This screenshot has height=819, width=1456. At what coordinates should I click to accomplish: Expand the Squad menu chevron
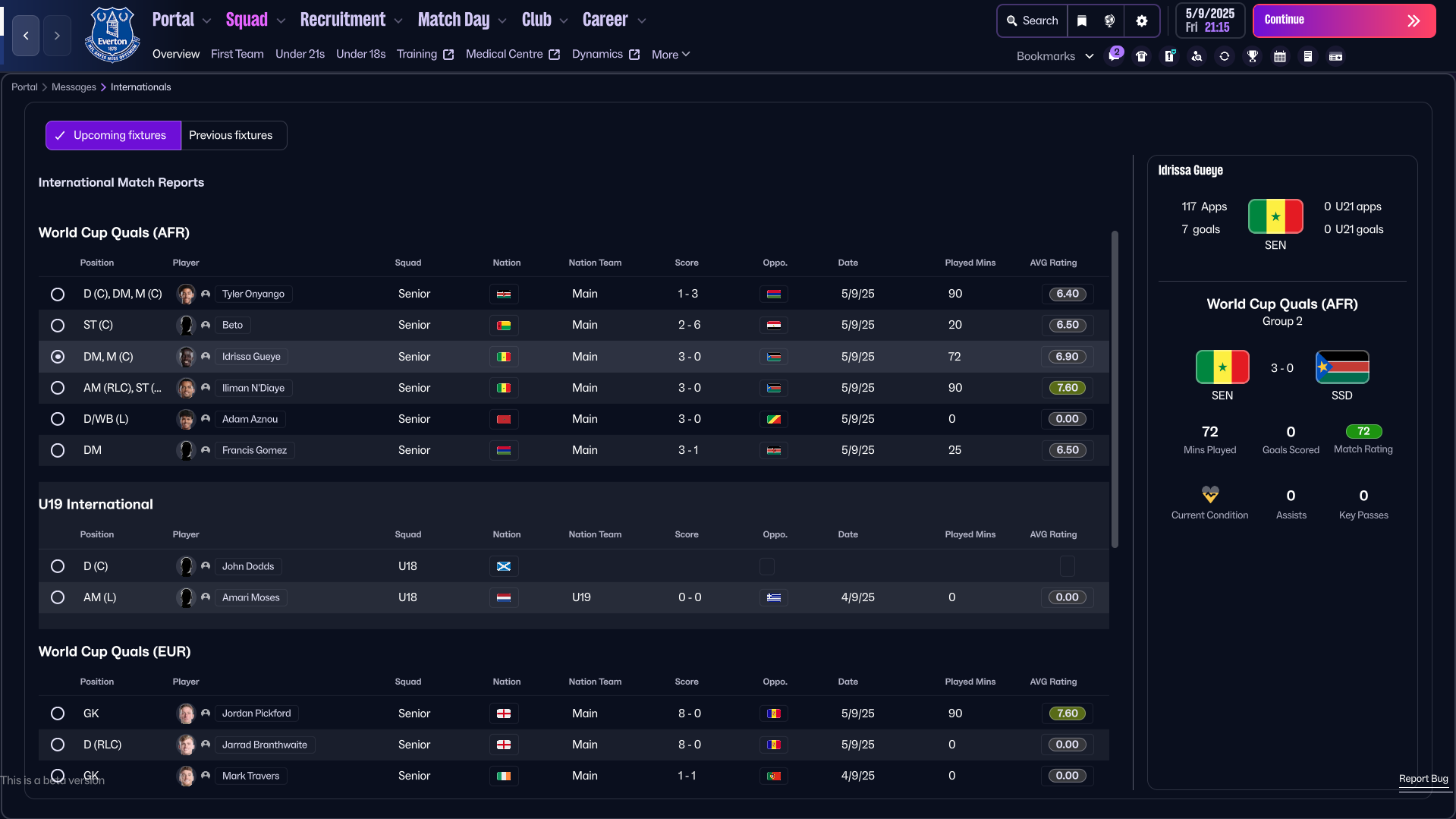(281, 21)
